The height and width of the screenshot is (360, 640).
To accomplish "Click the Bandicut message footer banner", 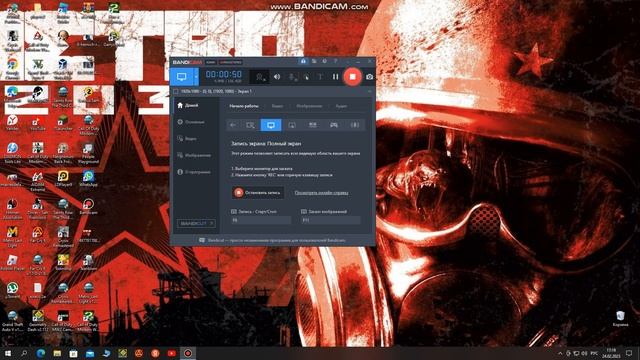I will [273, 240].
